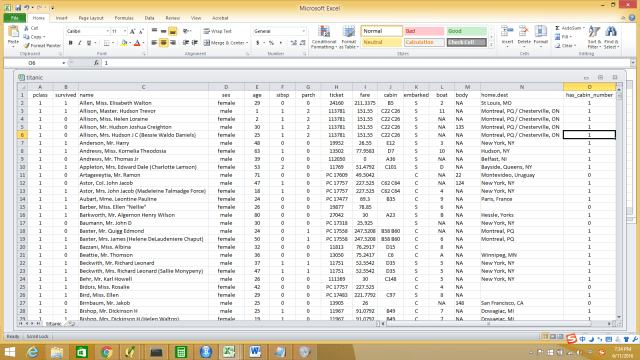Click the Windows Start button
Image resolution: width=640 pixels, height=360 pixels.
[9, 352]
